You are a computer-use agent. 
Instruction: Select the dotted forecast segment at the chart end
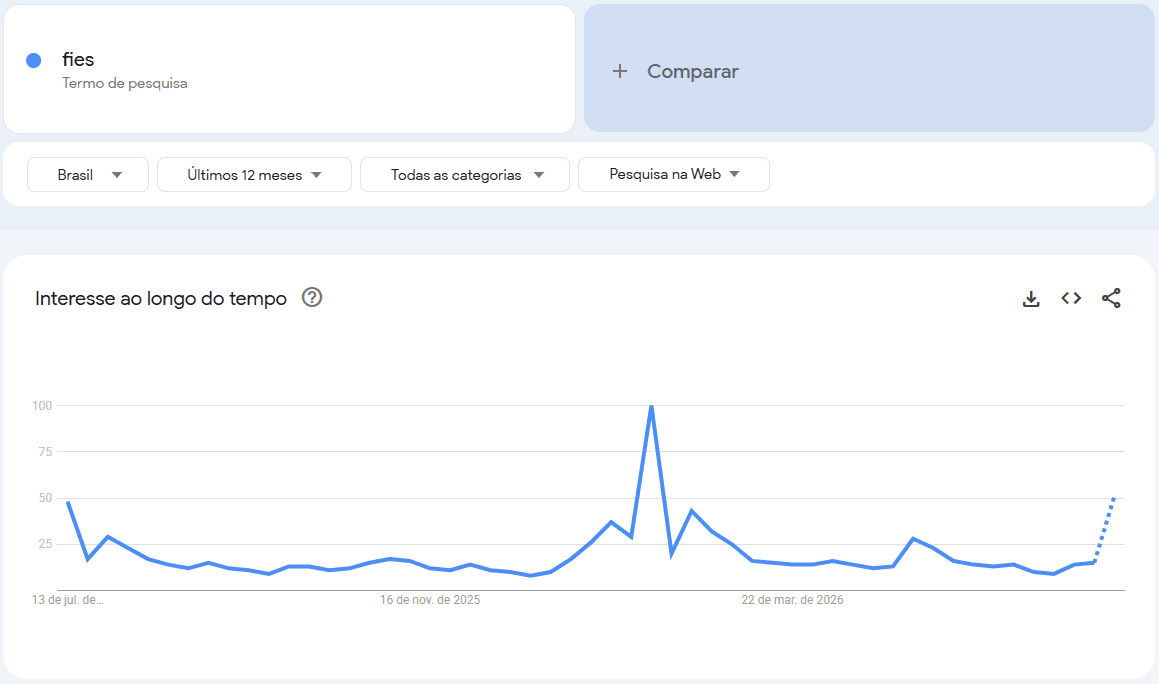(x=1104, y=530)
